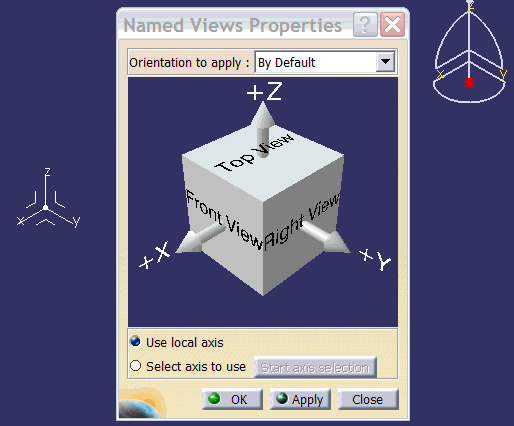Screen dimensions: 514x426
Task: Click the +Z axis arrow on the cube
Action: tap(263, 128)
